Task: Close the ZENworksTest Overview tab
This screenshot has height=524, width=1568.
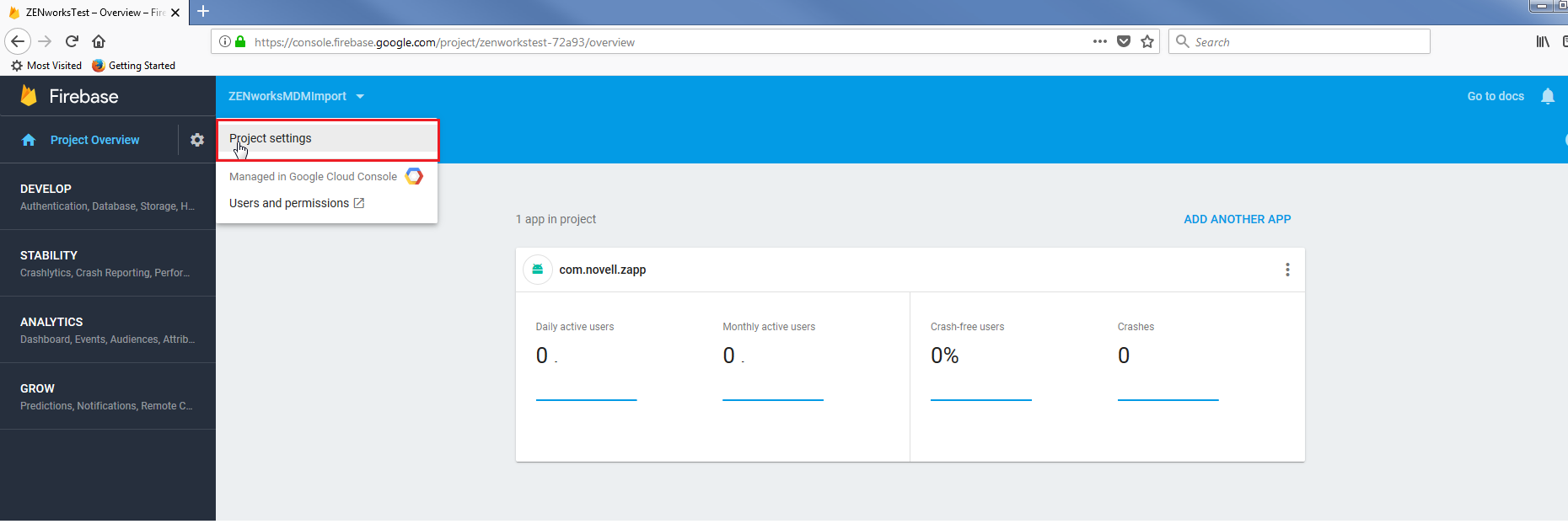Action: pos(175,13)
